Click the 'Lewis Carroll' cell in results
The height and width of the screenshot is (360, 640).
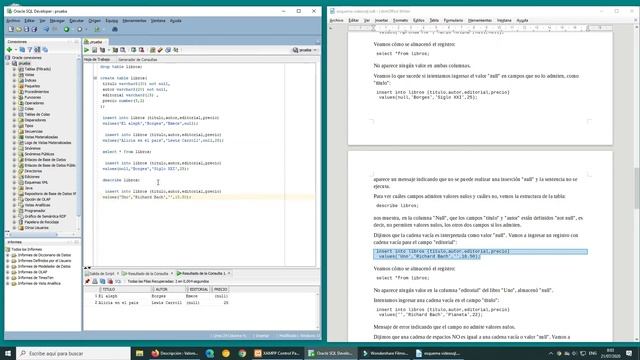[x=167, y=303]
